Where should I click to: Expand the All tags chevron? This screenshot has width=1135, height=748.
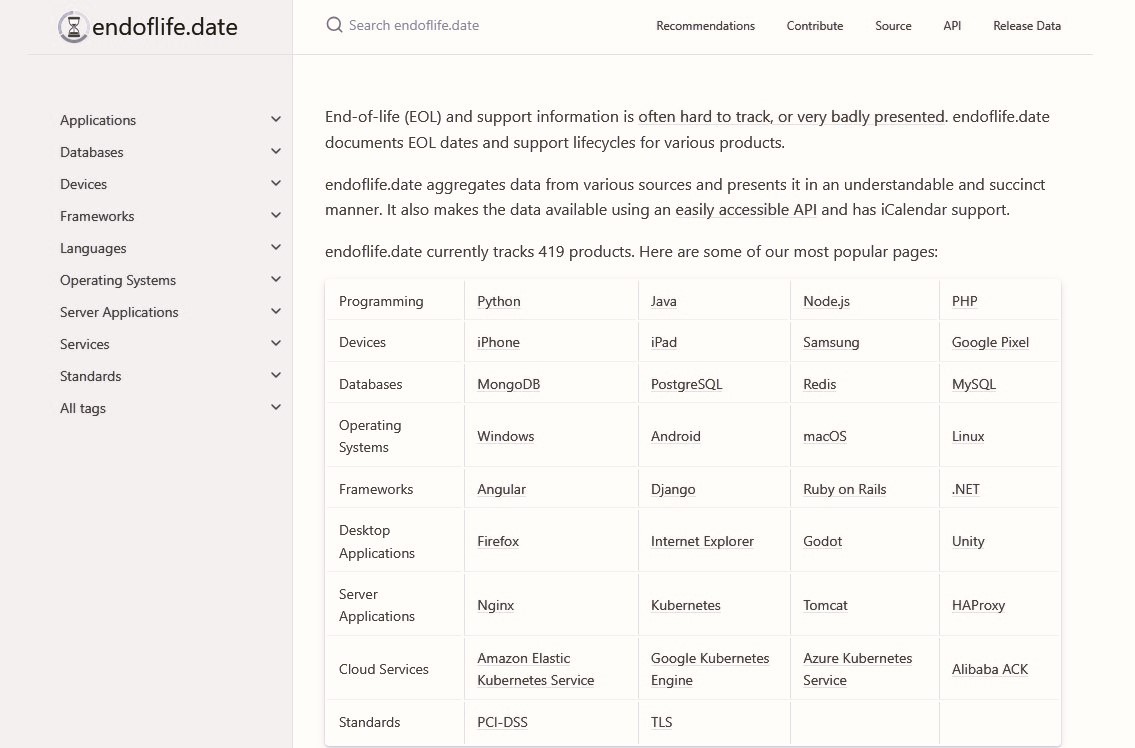tap(276, 408)
